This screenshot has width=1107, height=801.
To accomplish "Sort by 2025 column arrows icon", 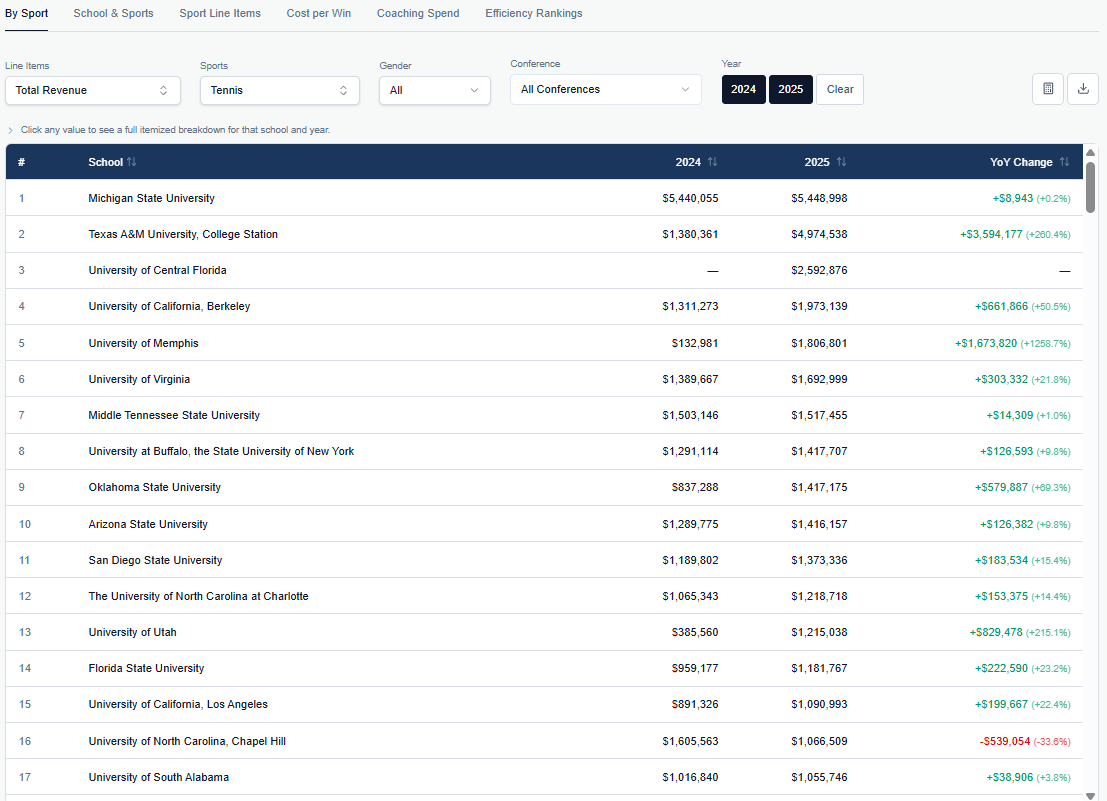I will tap(842, 162).
